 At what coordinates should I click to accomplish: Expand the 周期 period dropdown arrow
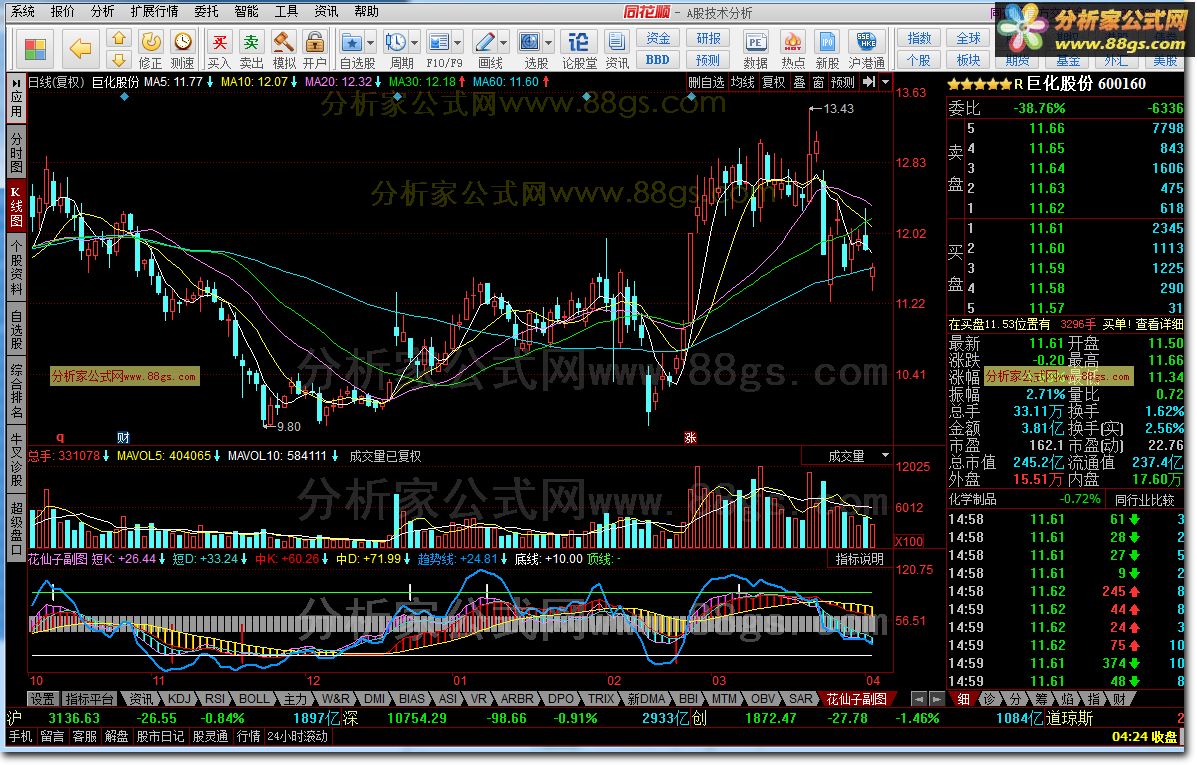(415, 42)
